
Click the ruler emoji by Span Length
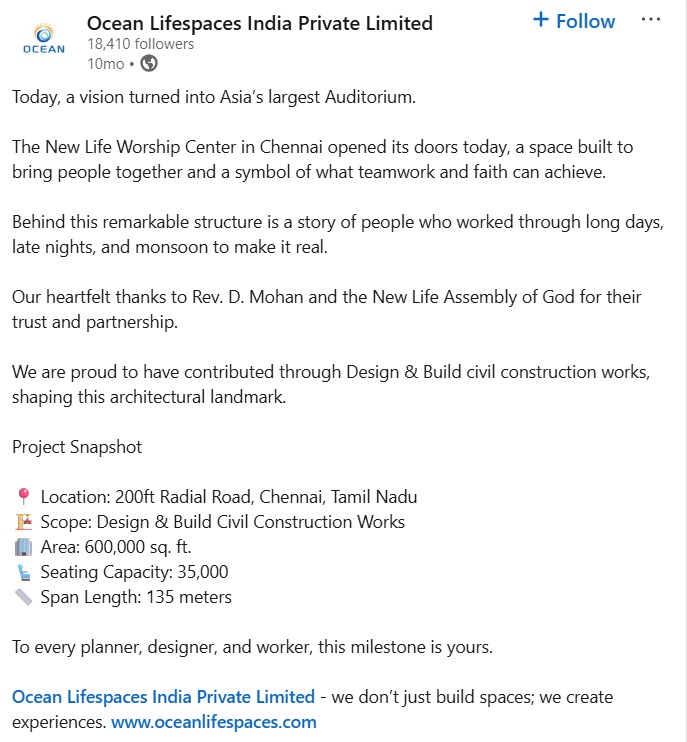coord(23,597)
